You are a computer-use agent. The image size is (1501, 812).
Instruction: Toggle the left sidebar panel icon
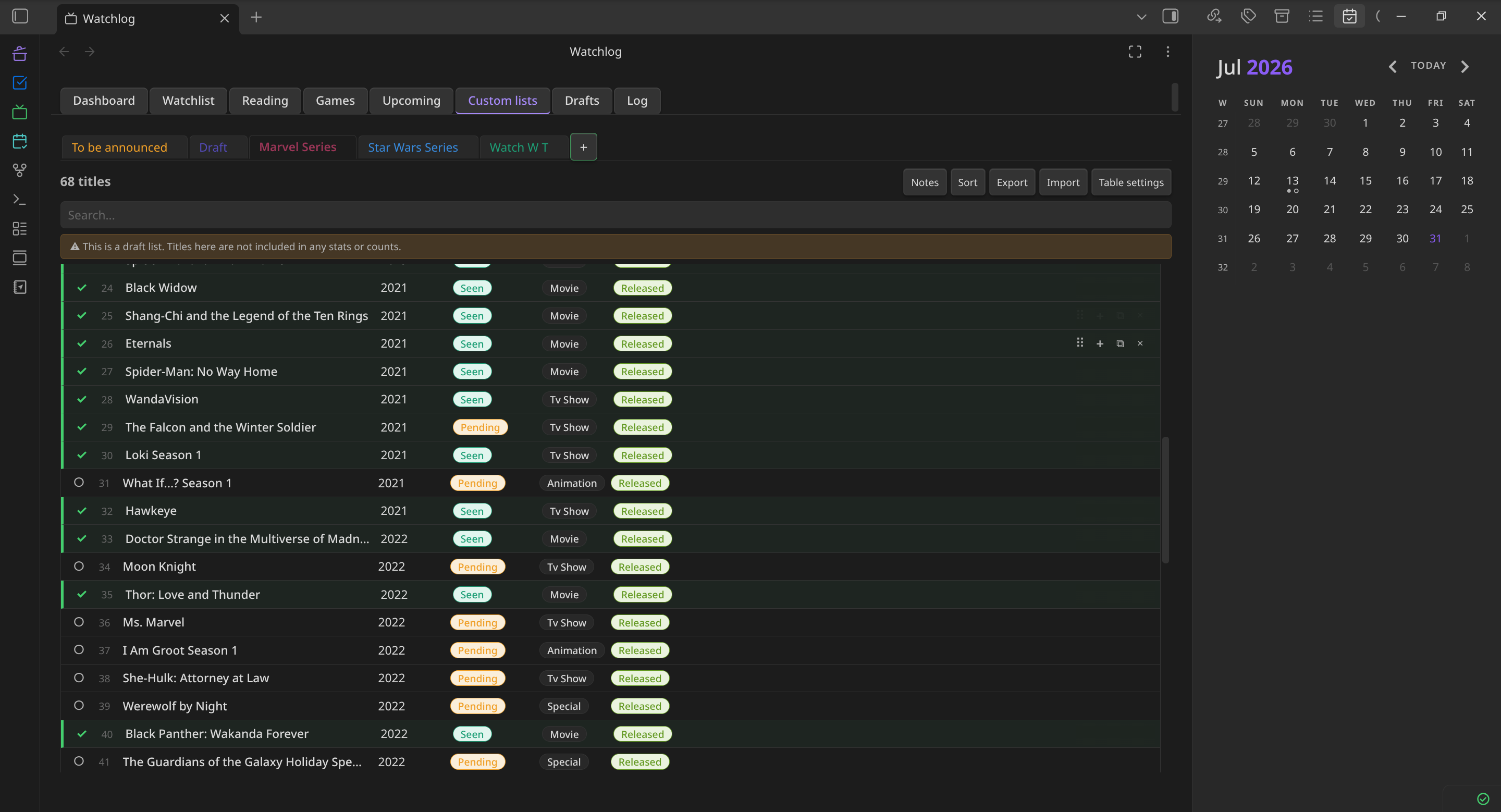(x=20, y=16)
